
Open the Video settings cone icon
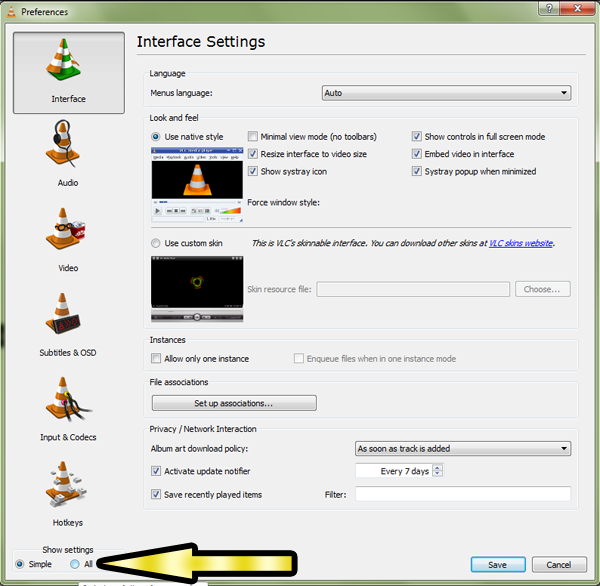(x=65, y=229)
